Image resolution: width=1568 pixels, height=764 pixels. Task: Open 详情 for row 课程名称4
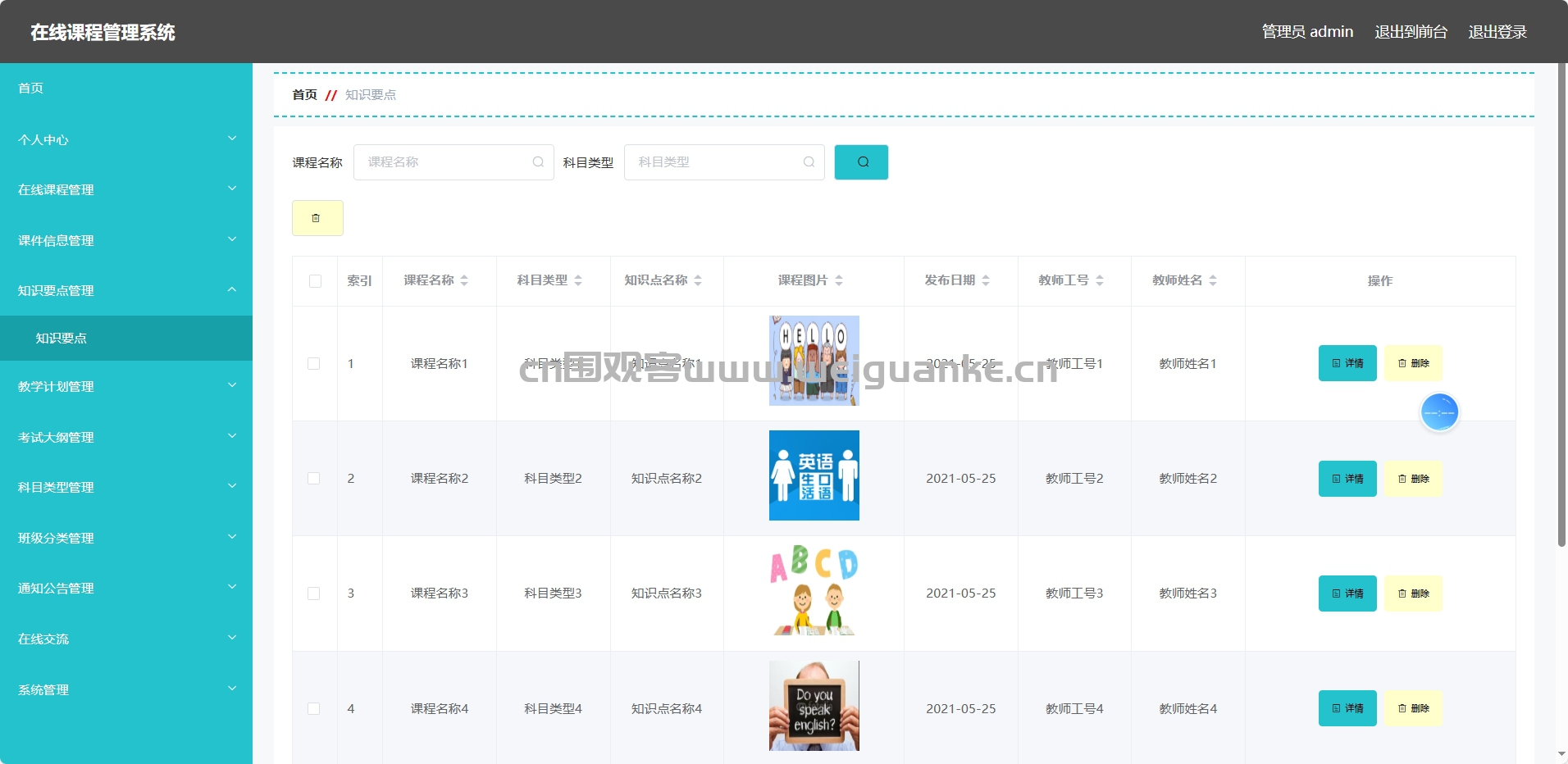pos(1347,708)
